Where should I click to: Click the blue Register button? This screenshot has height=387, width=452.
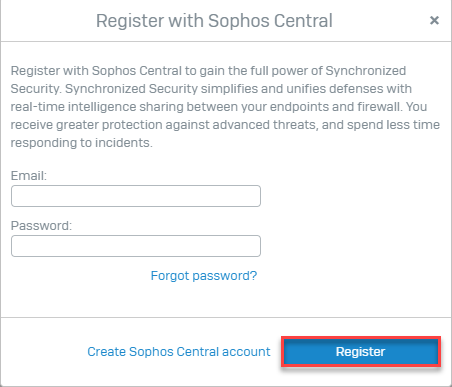pyautogui.click(x=361, y=352)
